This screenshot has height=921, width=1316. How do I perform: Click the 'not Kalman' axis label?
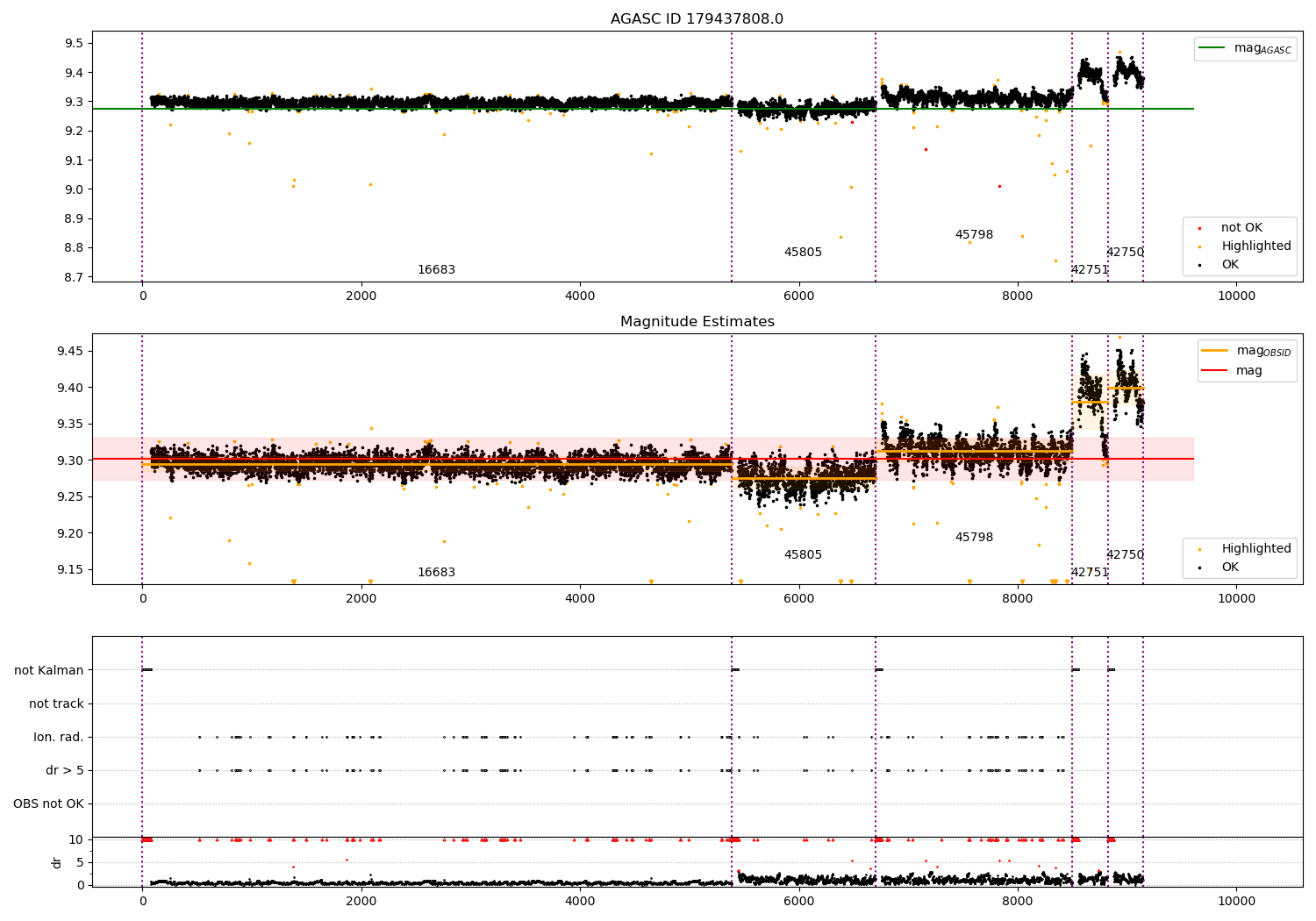49,670
